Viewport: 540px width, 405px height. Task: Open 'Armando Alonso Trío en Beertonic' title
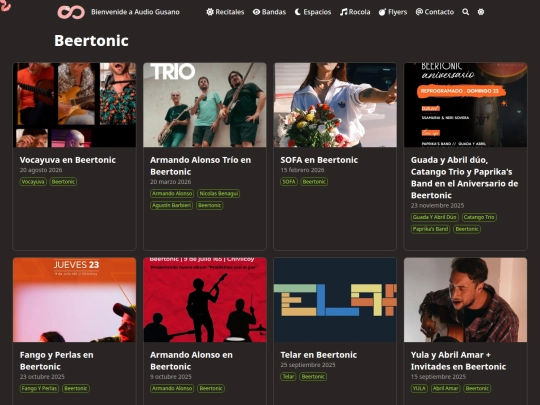[200, 166]
